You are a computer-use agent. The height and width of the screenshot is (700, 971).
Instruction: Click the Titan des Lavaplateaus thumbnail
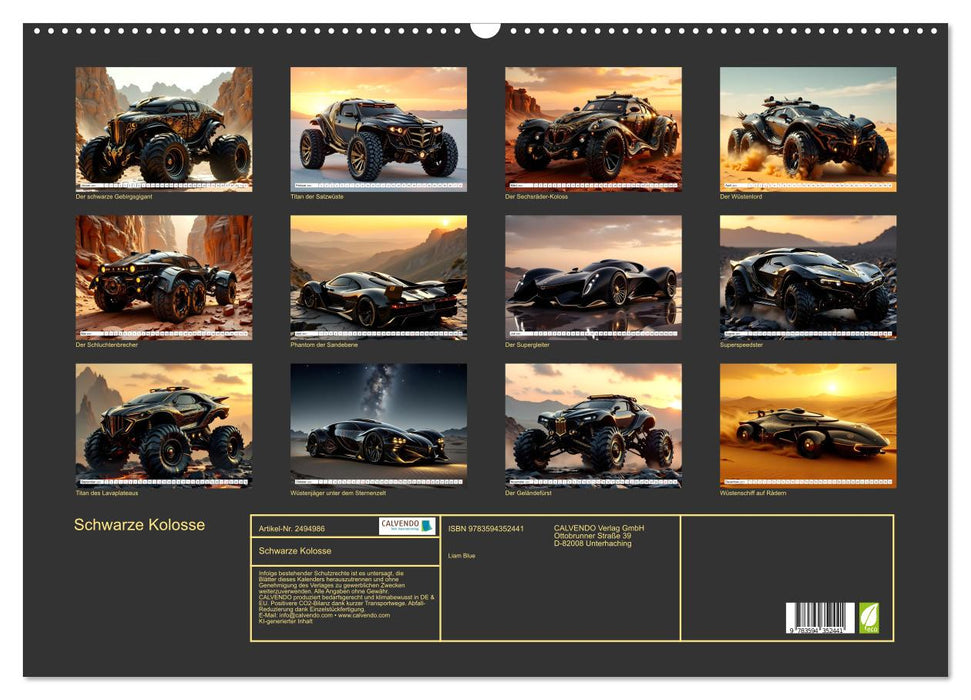(164, 426)
